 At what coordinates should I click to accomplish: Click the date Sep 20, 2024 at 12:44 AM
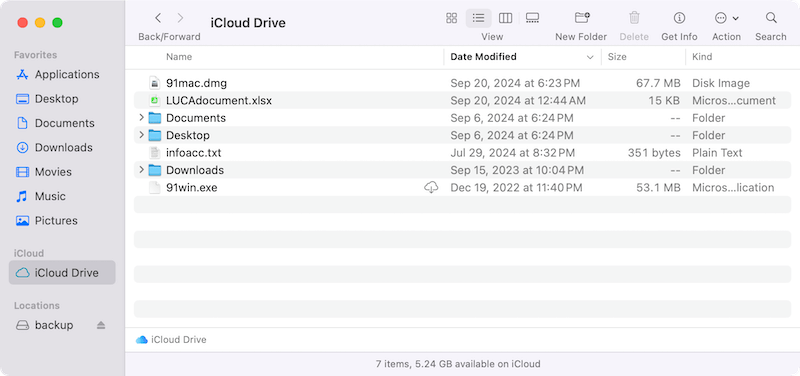click(x=518, y=101)
